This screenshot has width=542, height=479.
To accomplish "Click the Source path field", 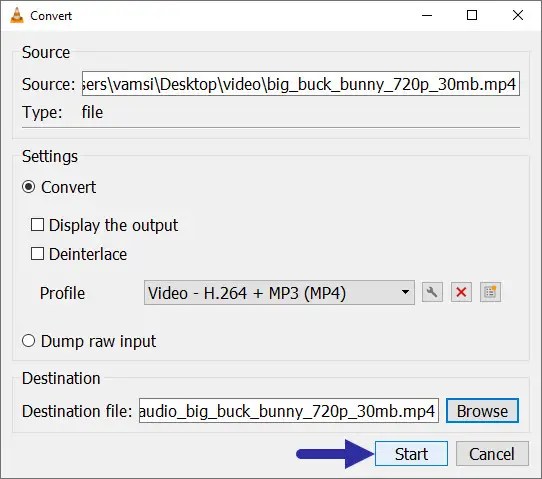I will tap(300, 84).
